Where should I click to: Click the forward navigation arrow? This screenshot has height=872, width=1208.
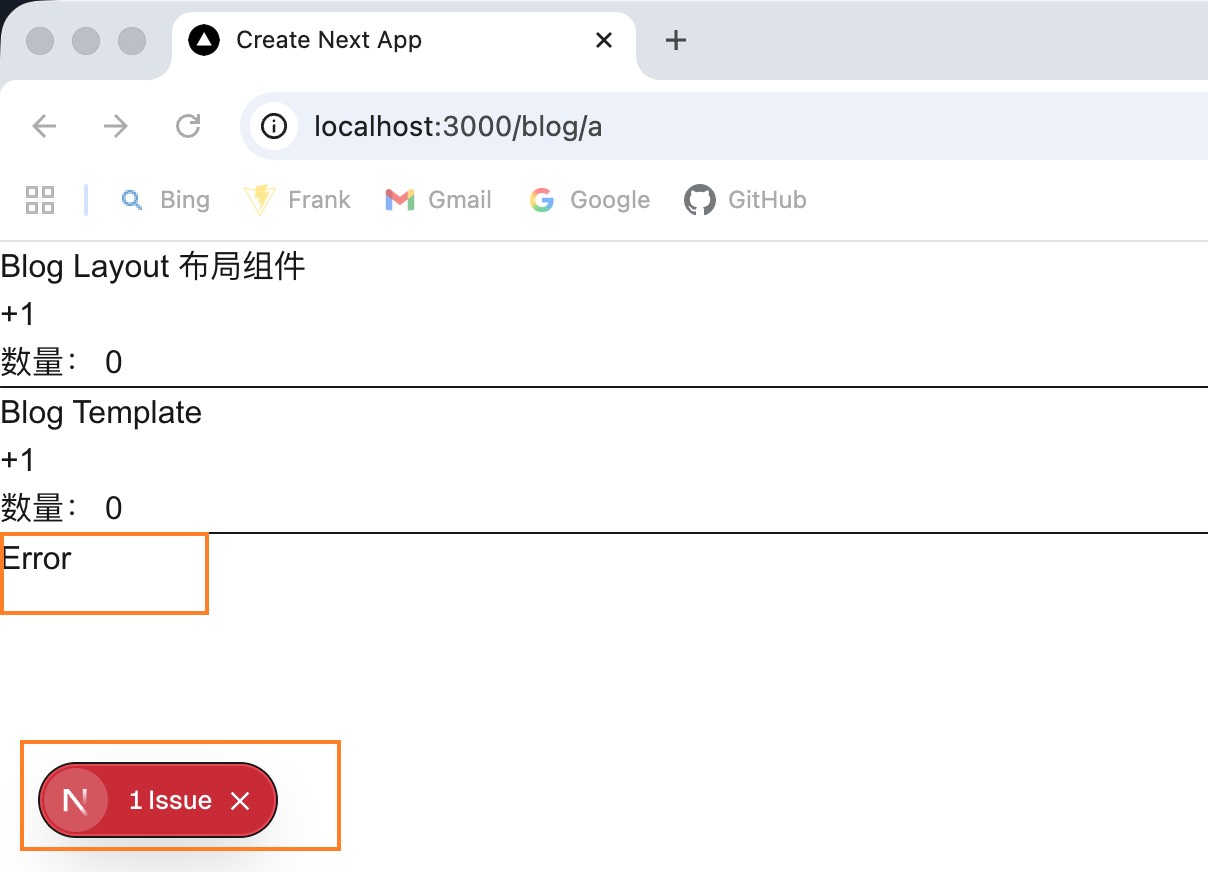[x=116, y=126]
